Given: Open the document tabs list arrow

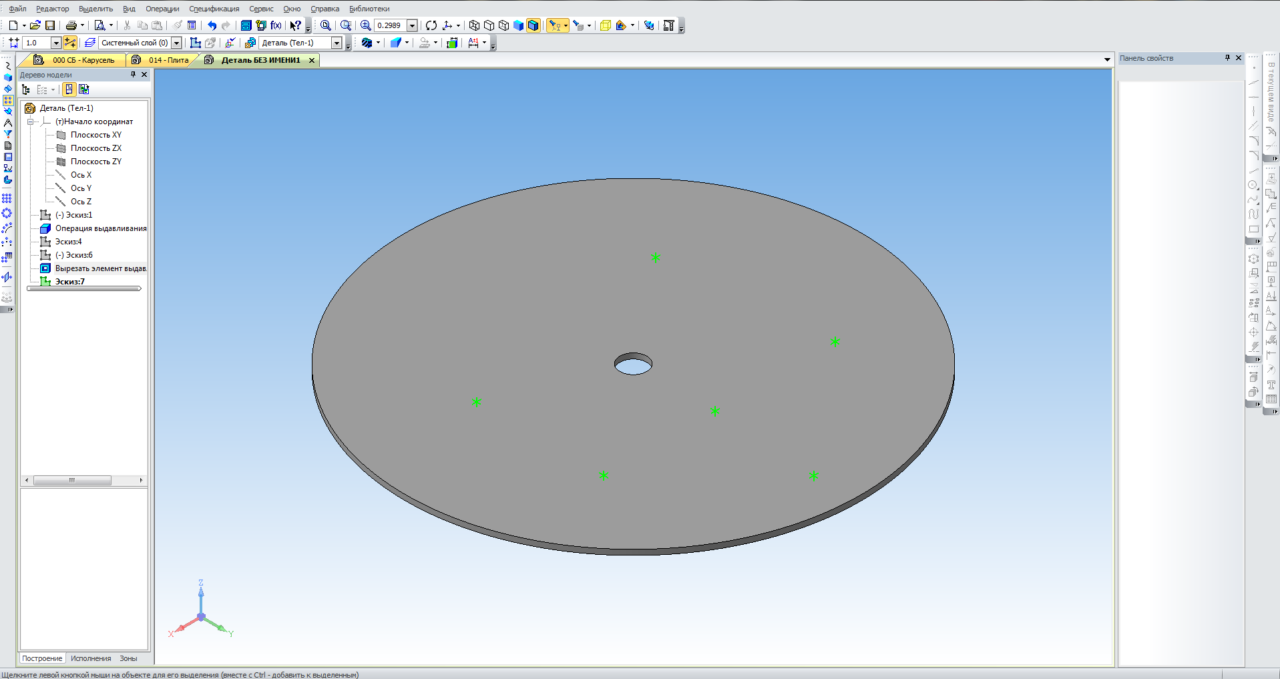Looking at the screenshot, I should tap(1107, 60).
